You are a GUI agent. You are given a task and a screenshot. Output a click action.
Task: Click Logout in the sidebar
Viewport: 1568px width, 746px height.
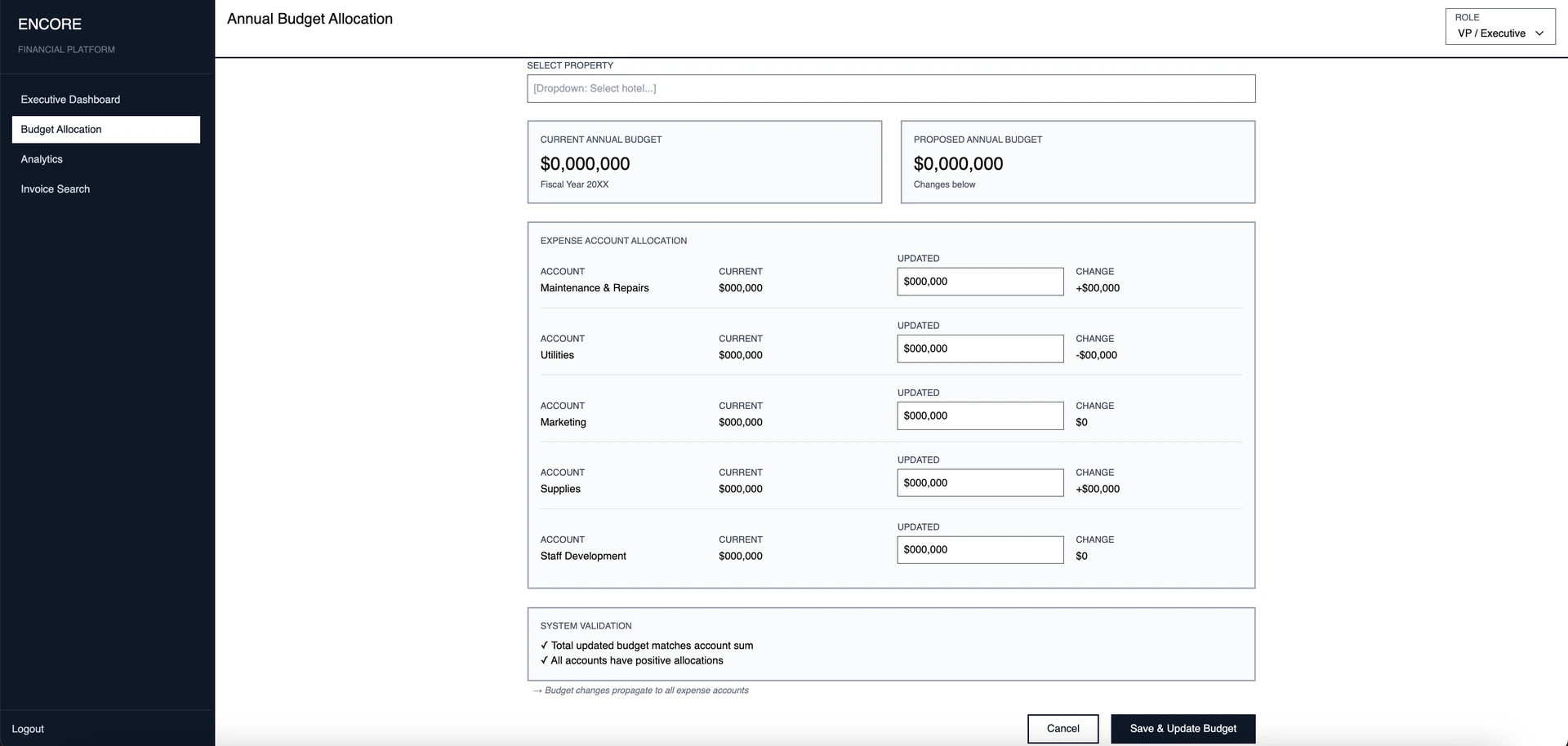point(28,729)
